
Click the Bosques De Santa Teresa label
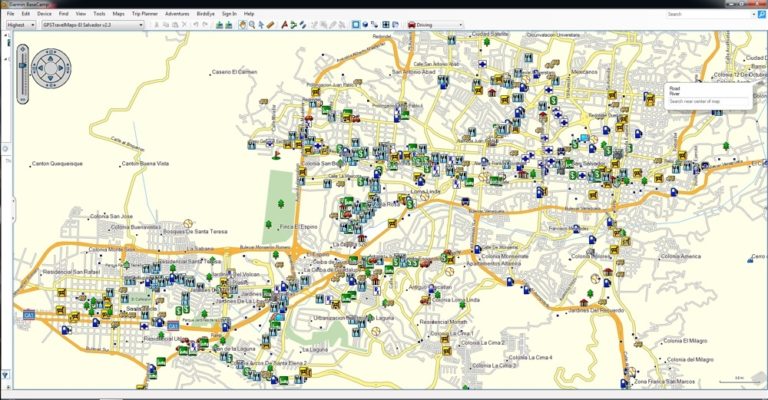click(x=195, y=232)
